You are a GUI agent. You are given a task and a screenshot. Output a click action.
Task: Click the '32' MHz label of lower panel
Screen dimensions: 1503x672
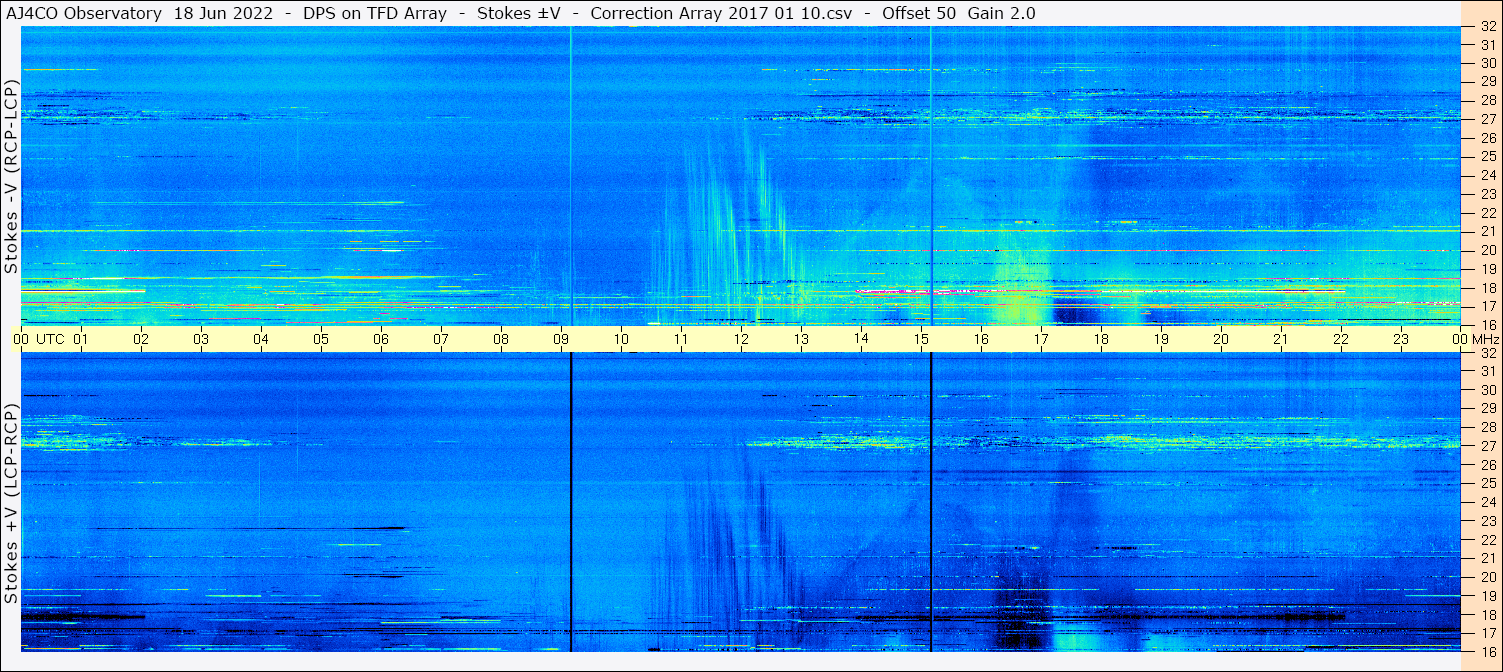(1487, 353)
